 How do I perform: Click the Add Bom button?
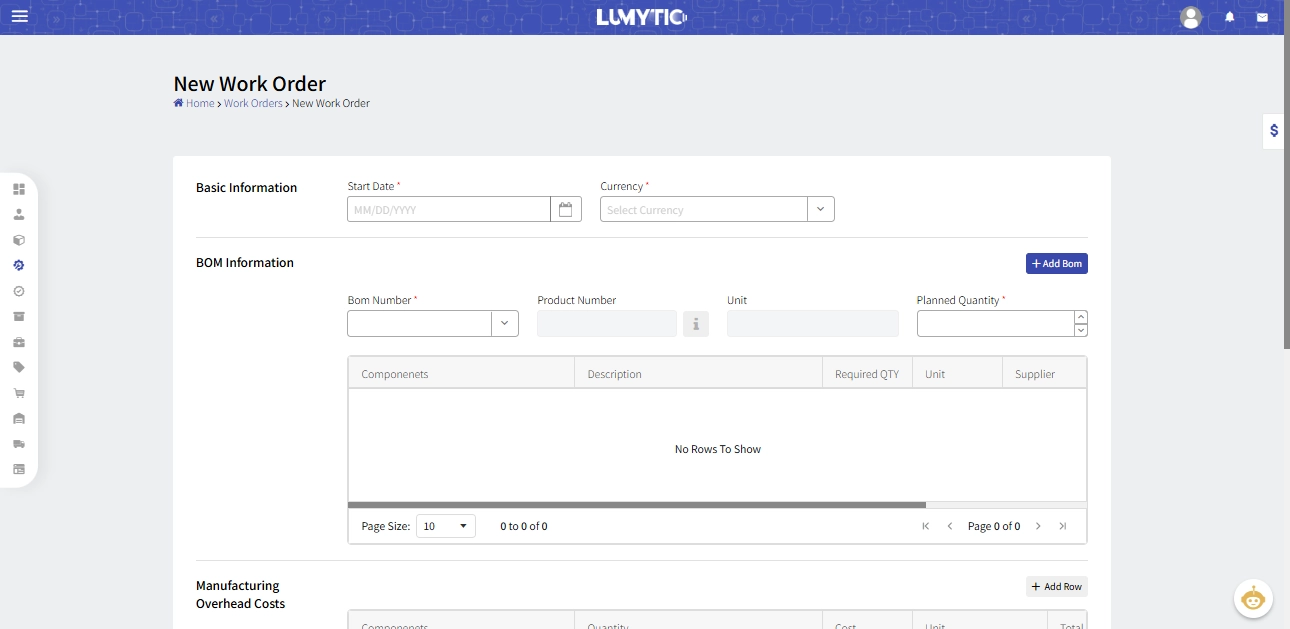1056,263
